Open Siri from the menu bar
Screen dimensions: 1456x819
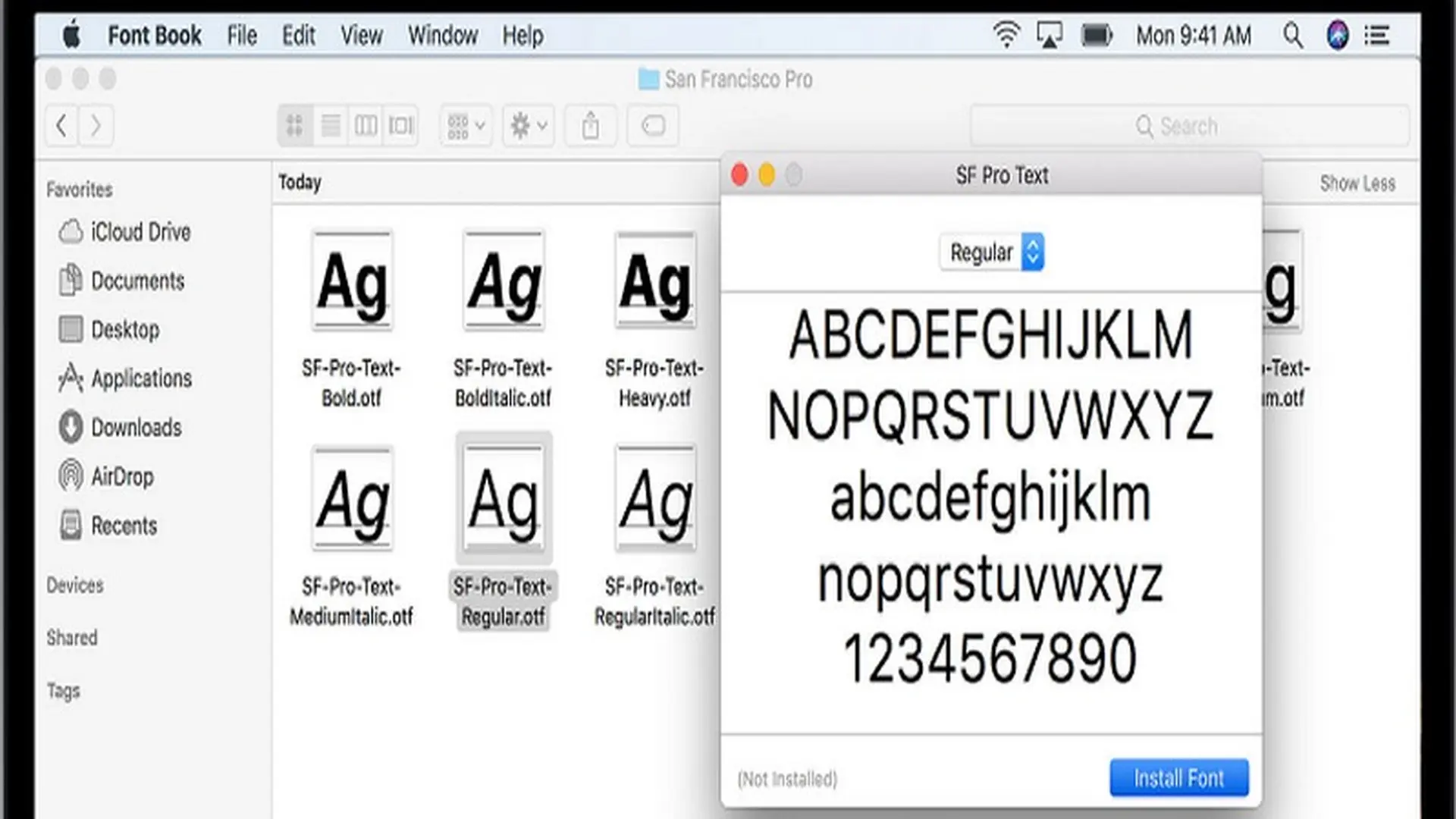point(1337,36)
